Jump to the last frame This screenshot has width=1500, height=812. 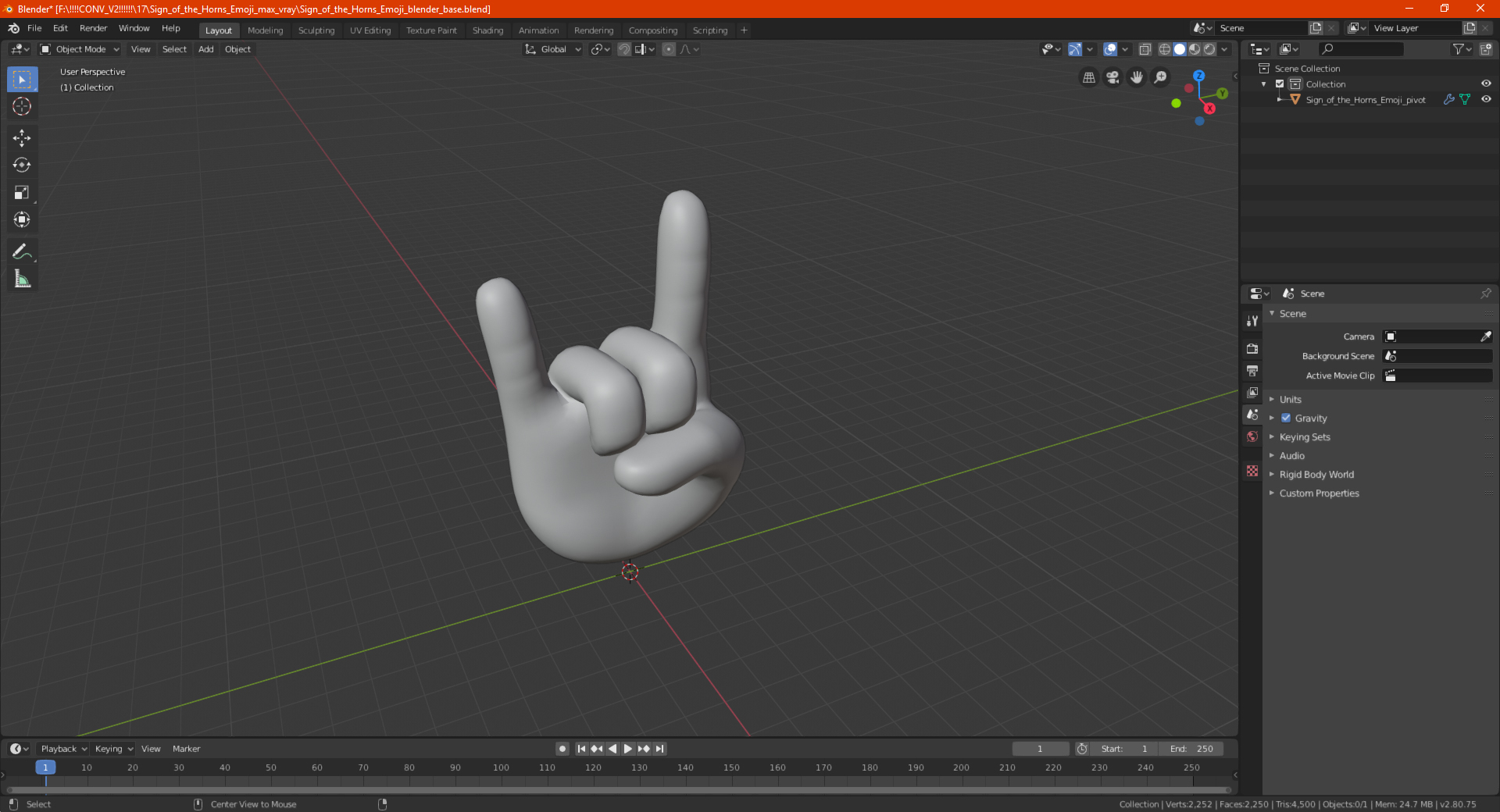click(660, 749)
